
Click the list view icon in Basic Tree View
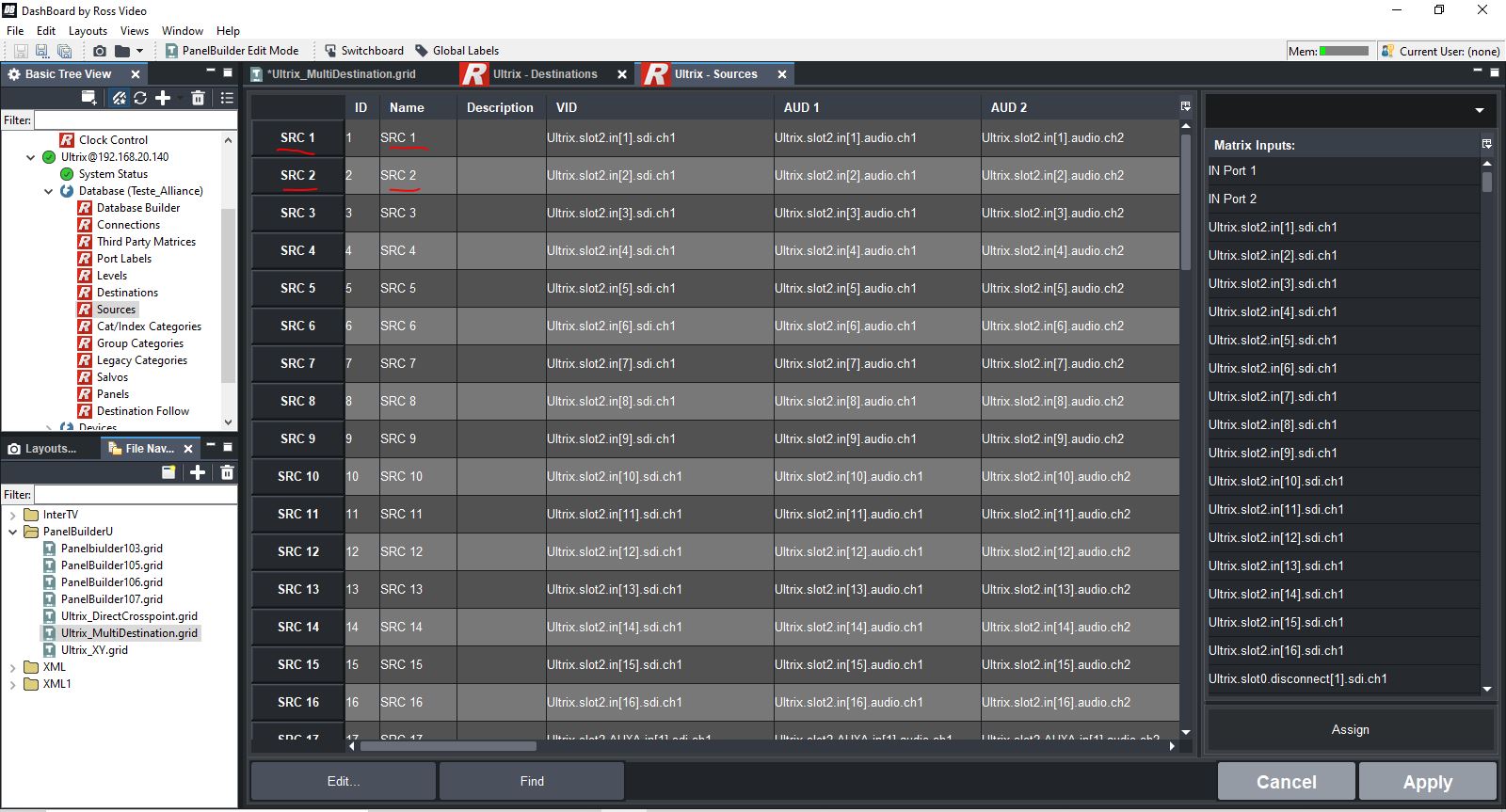(227, 97)
